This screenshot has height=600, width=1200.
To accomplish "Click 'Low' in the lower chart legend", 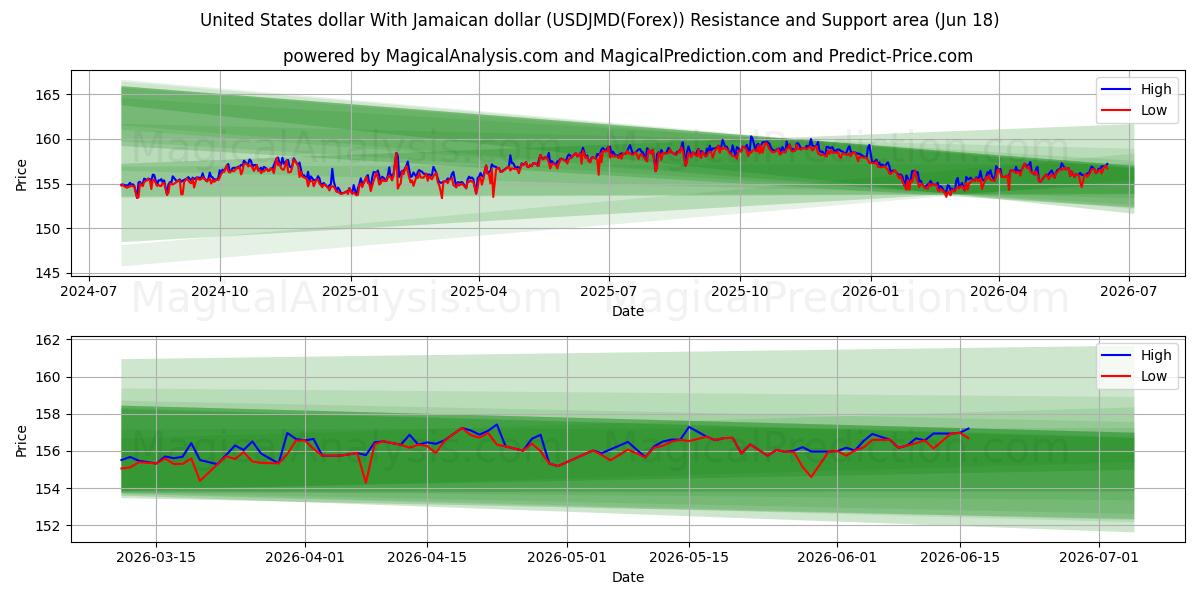I will pos(1154,376).
